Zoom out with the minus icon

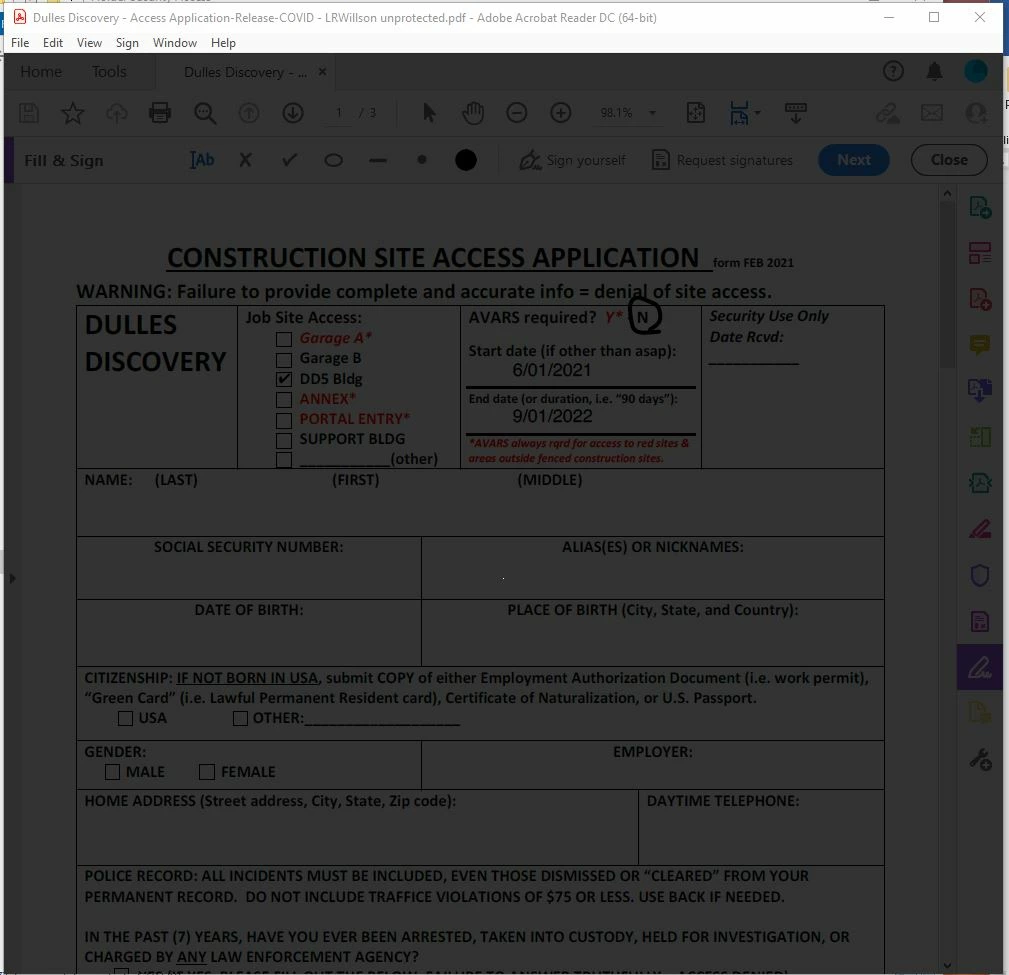click(x=517, y=113)
